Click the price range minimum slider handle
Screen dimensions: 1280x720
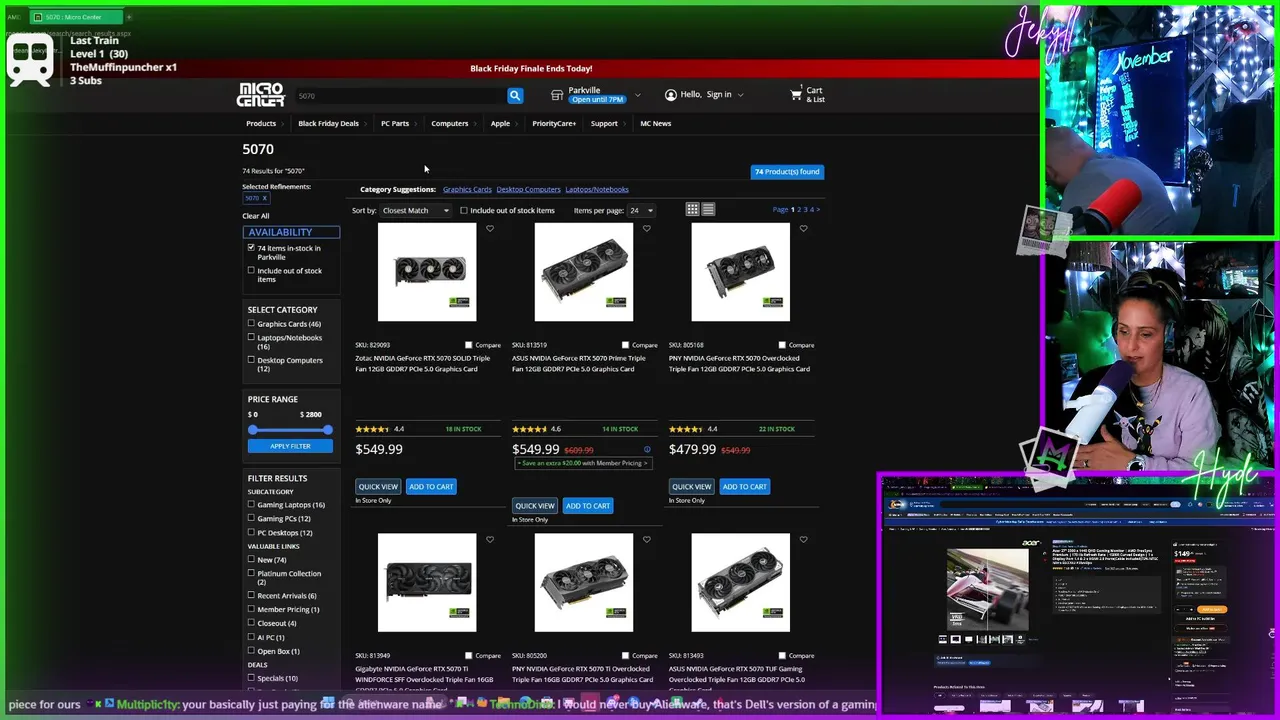coord(253,430)
